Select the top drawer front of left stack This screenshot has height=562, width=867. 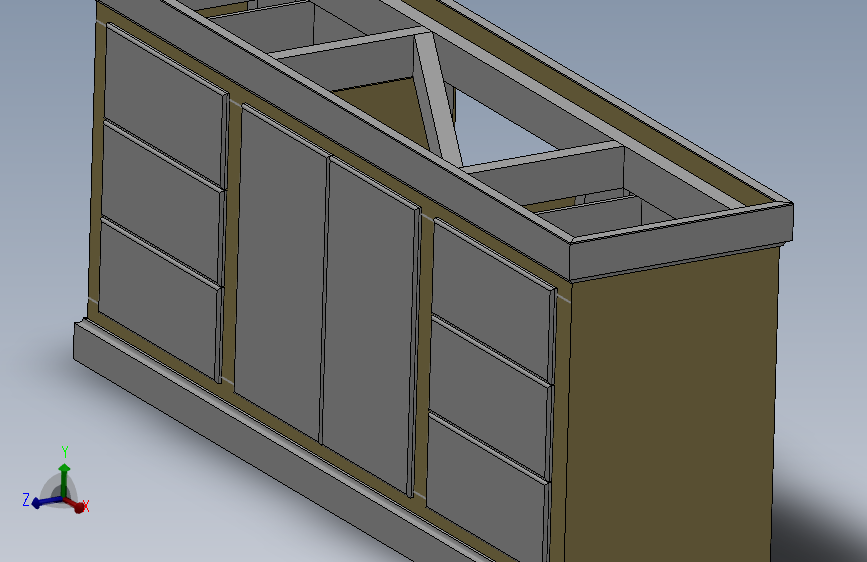pyautogui.click(x=165, y=105)
